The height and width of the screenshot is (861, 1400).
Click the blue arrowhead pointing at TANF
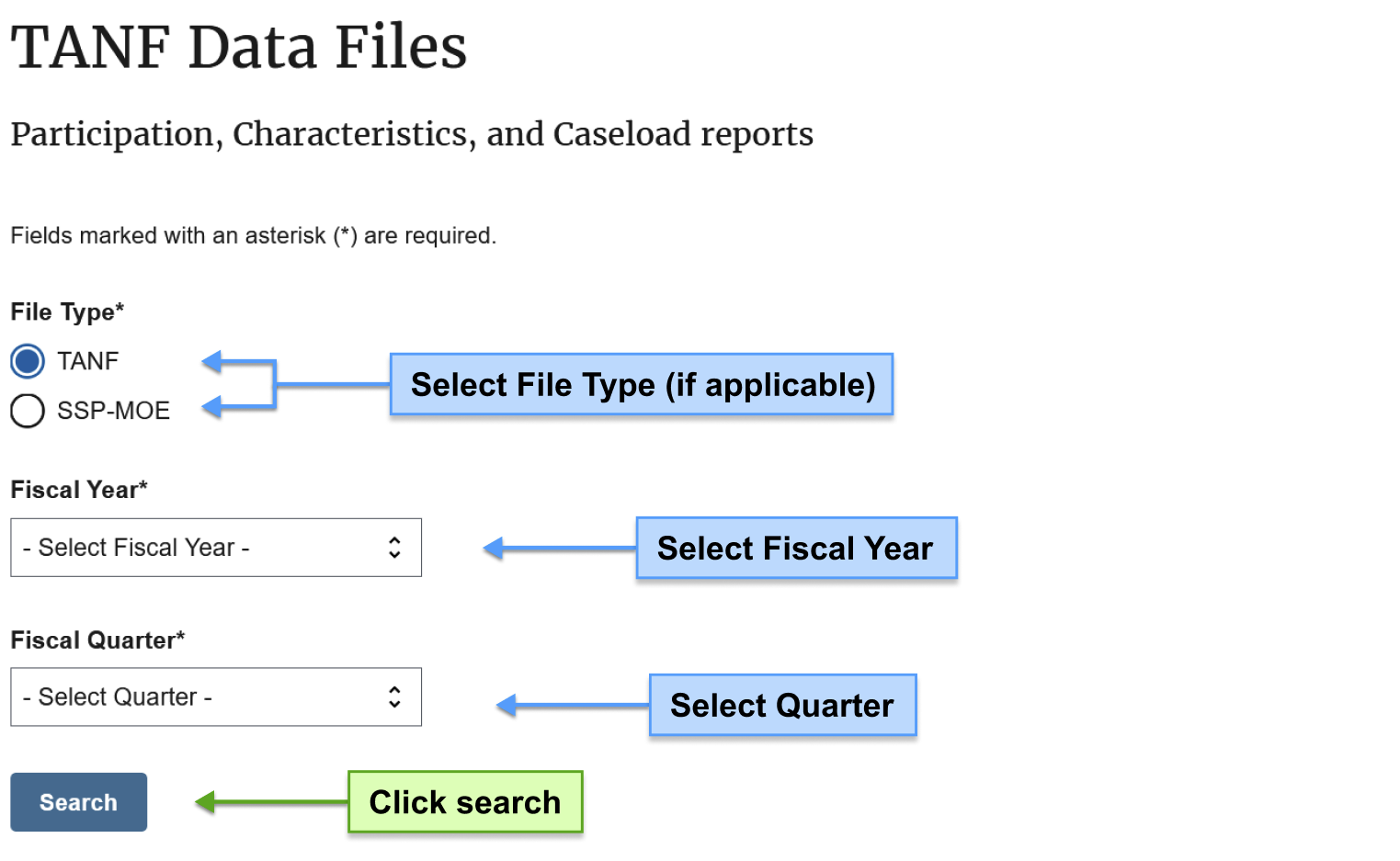(213, 361)
